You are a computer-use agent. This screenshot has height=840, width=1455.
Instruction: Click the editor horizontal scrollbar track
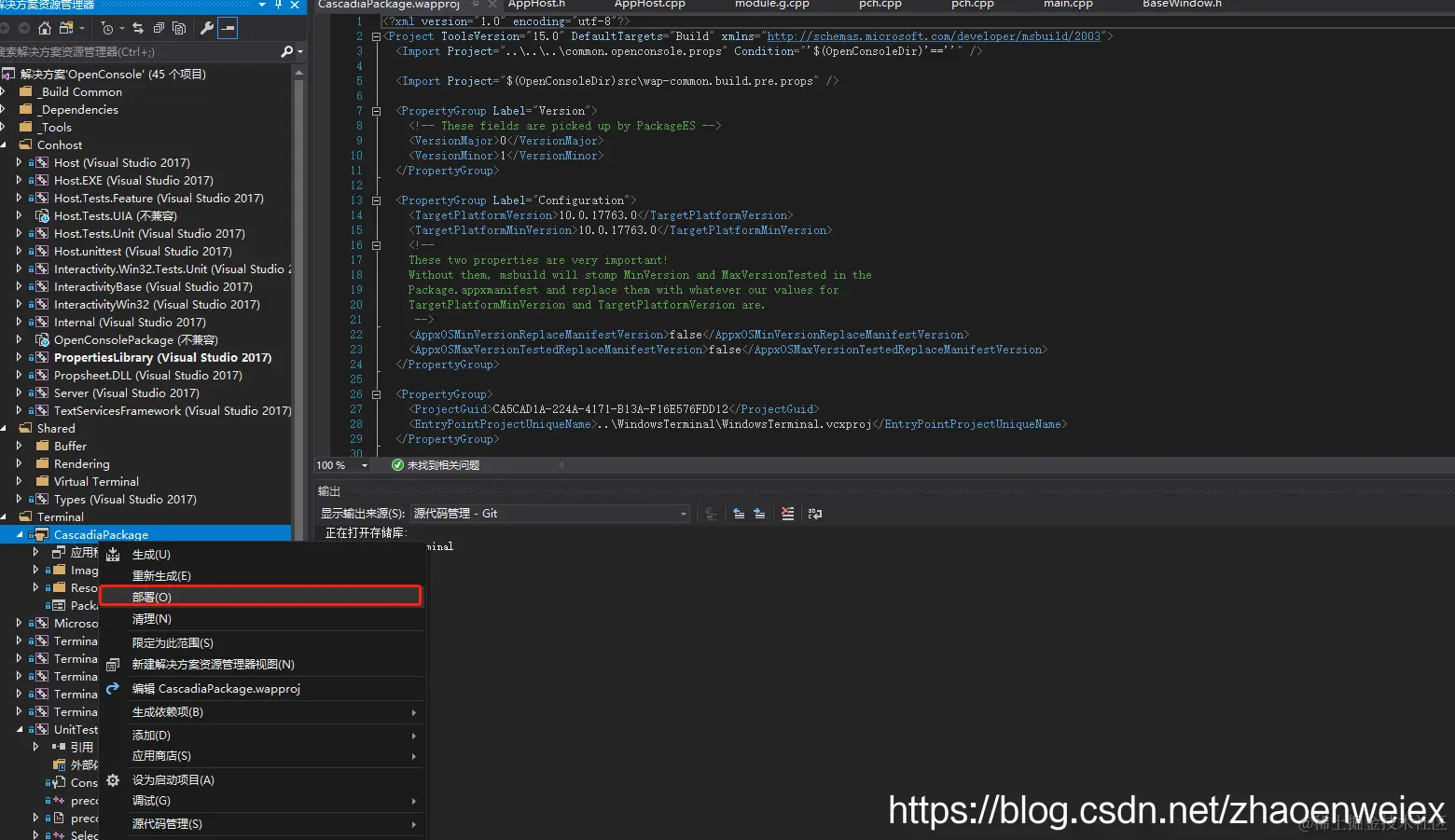1003,464
